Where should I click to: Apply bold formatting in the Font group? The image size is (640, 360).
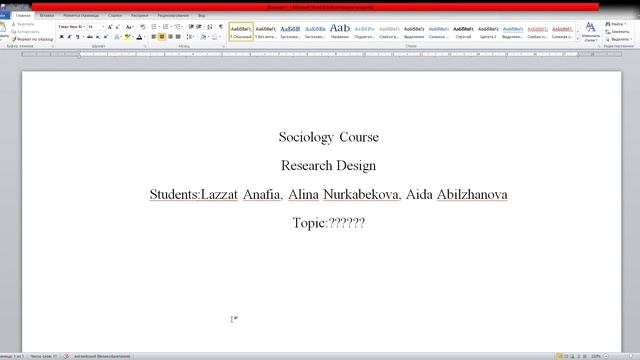click(62, 37)
